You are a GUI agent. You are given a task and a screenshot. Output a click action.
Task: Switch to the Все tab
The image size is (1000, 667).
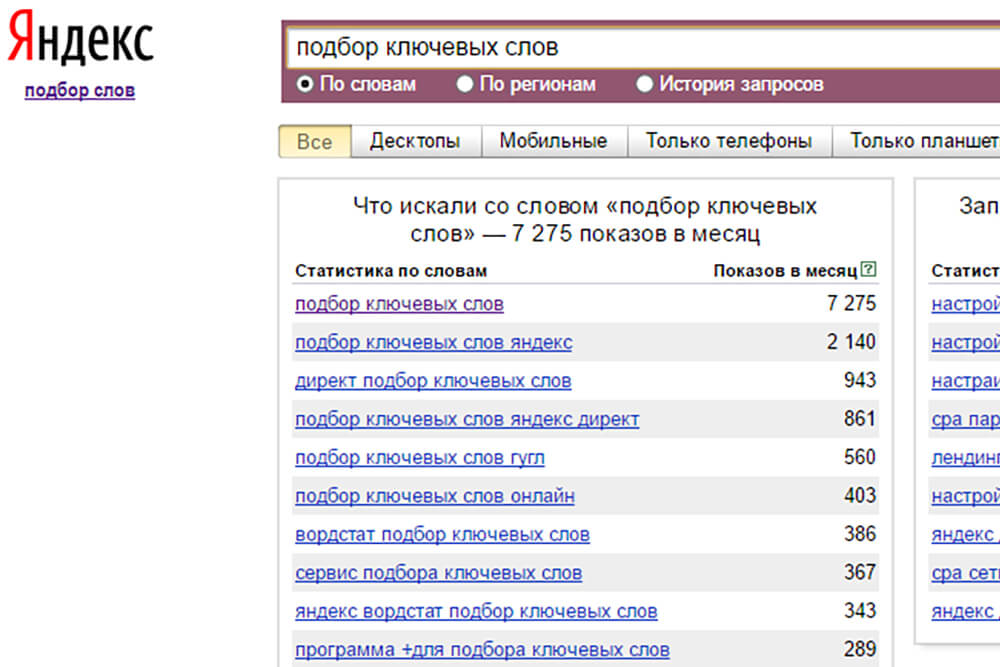coord(315,142)
